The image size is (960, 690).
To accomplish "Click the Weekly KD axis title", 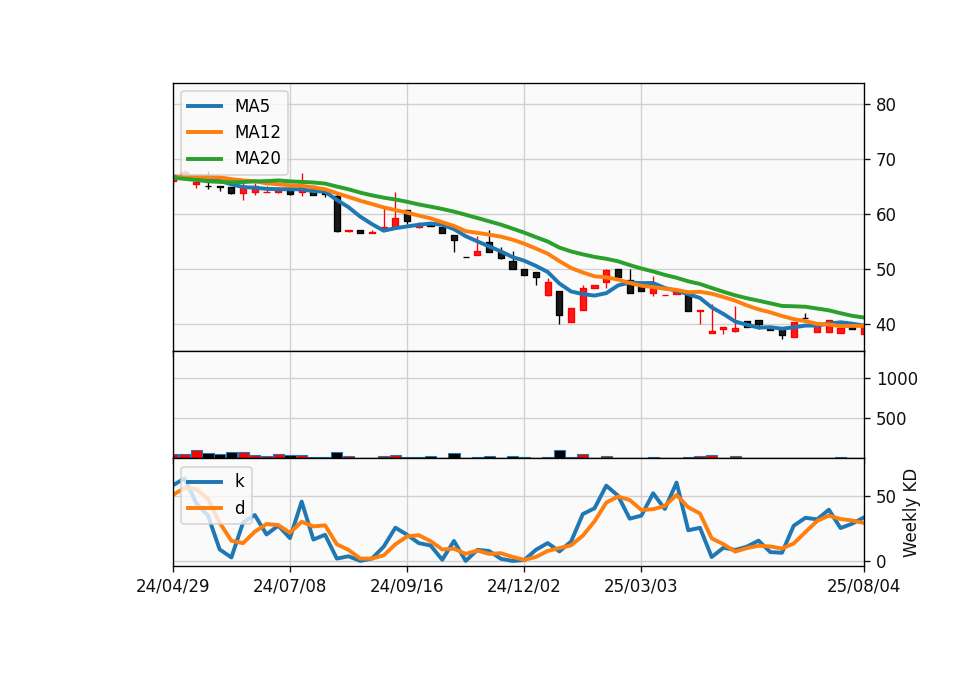I will (910, 513).
